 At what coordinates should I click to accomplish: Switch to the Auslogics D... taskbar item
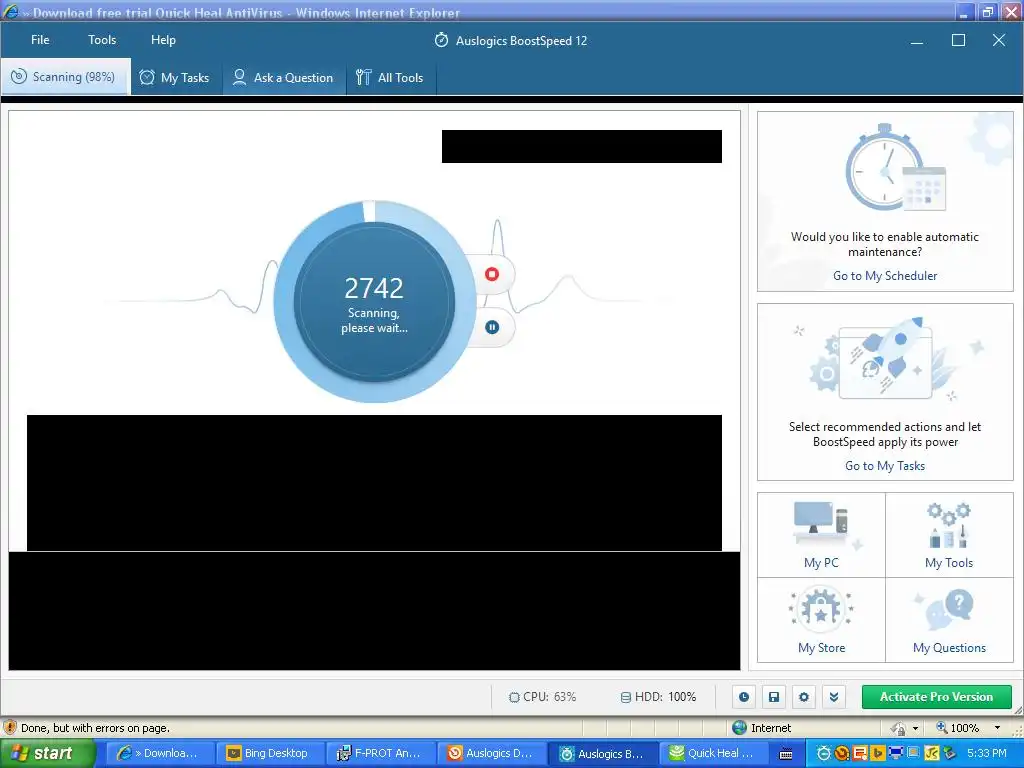(490, 753)
